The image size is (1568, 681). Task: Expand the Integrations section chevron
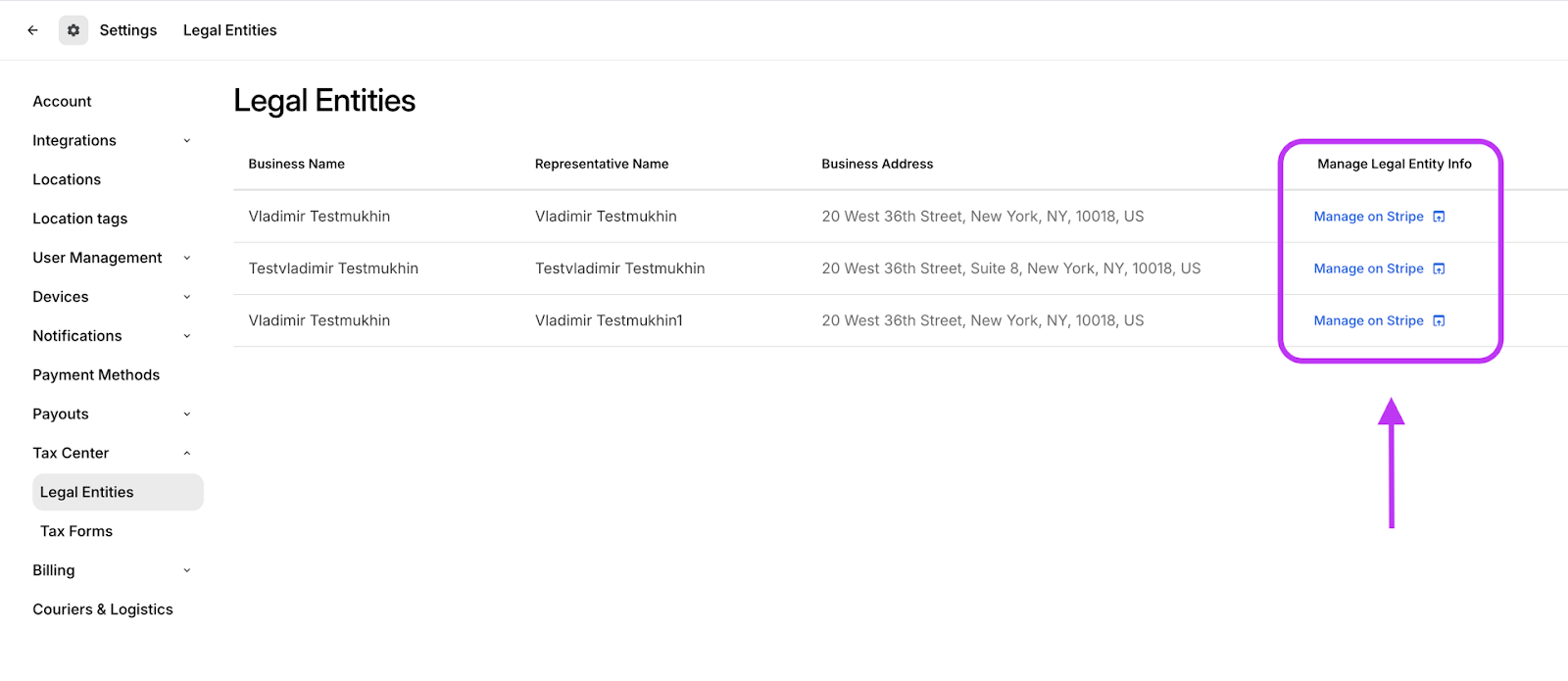[186, 141]
